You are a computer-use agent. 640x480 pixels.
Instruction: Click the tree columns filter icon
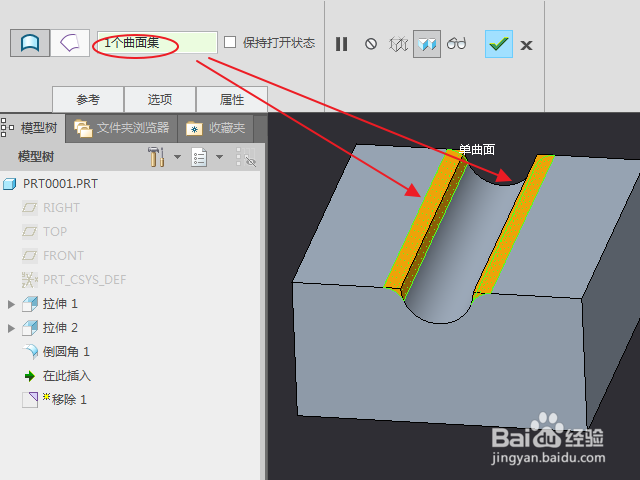pos(246,157)
